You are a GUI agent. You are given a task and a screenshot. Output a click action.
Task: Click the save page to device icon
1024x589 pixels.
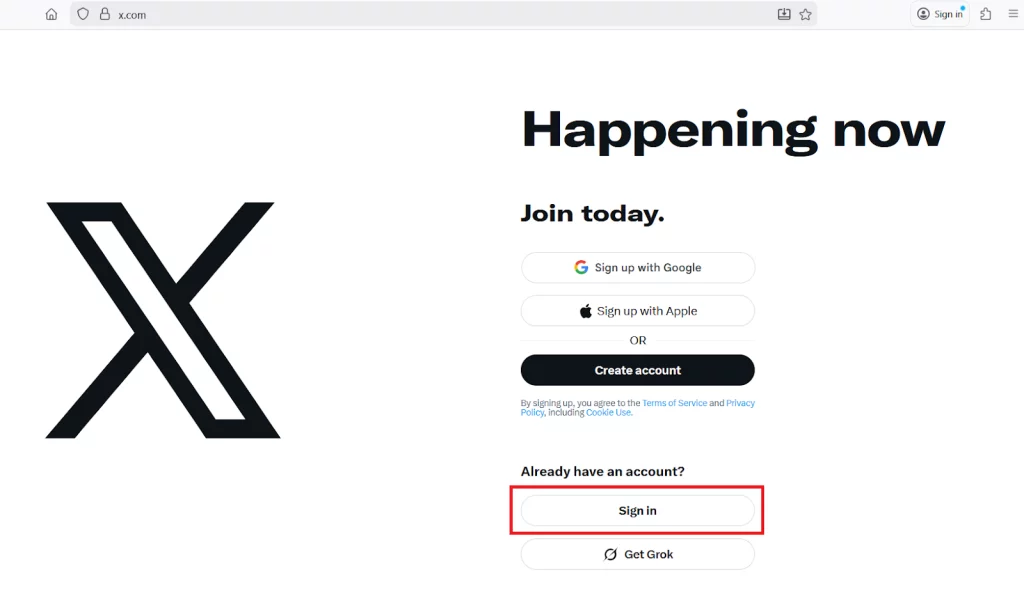pyautogui.click(x=784, y=14)
